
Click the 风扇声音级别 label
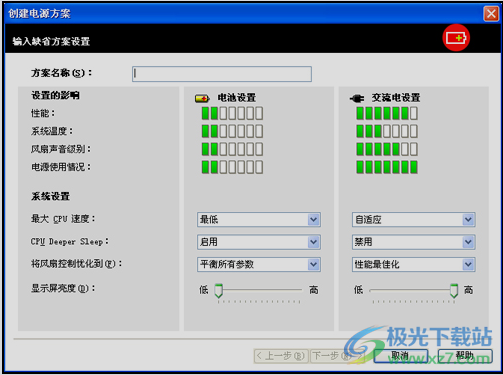pyautogui.click(x=61, y=149)
